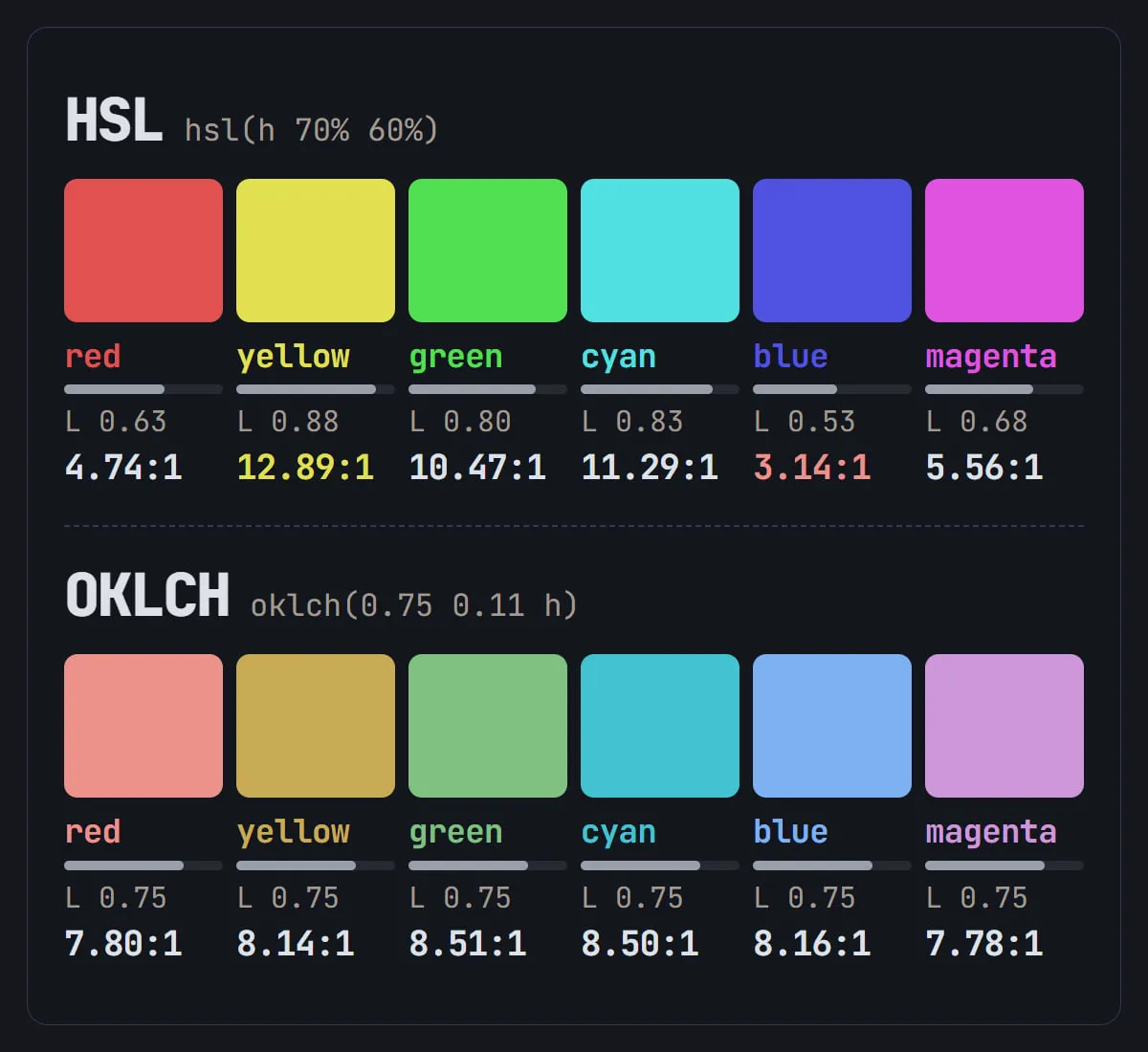Screen dimensions: 1148x1052
Task: Click the OKLCH blue label
Action: coord(790,831)
